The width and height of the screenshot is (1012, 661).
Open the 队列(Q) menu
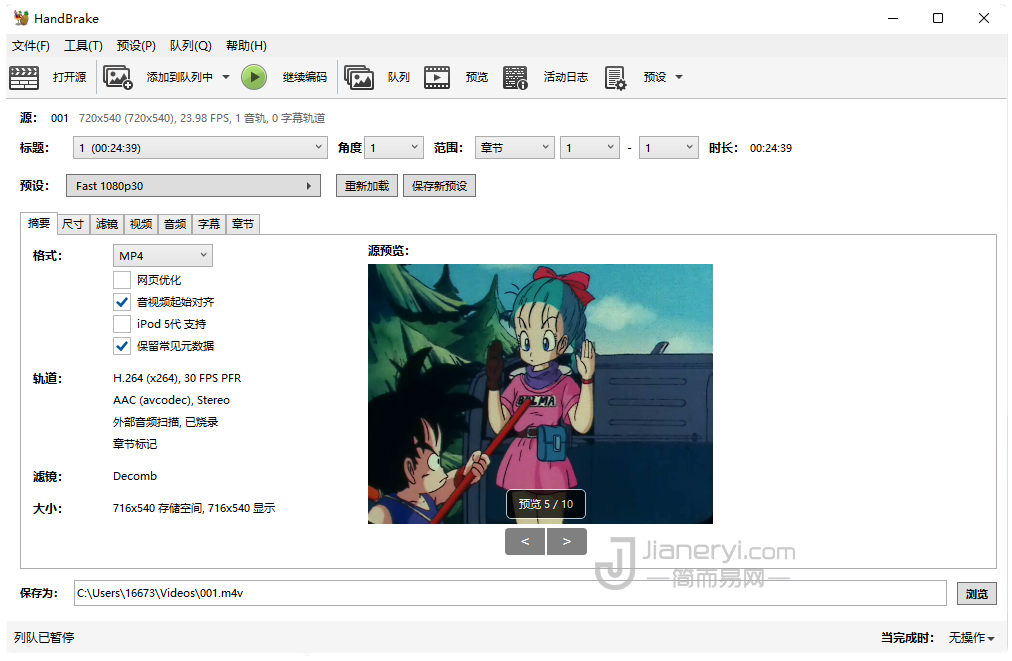pyautogui.click(x=190, y=46)
